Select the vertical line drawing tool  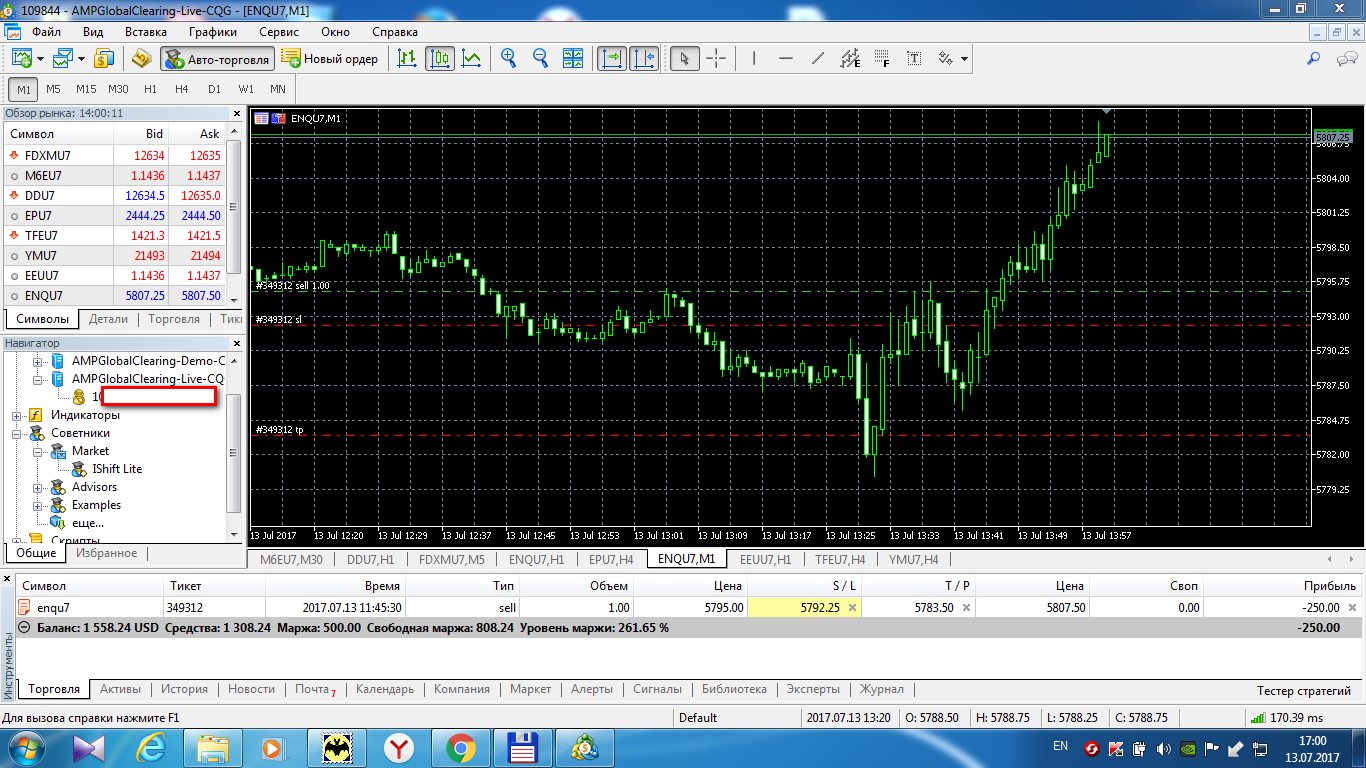click(753, 58)
